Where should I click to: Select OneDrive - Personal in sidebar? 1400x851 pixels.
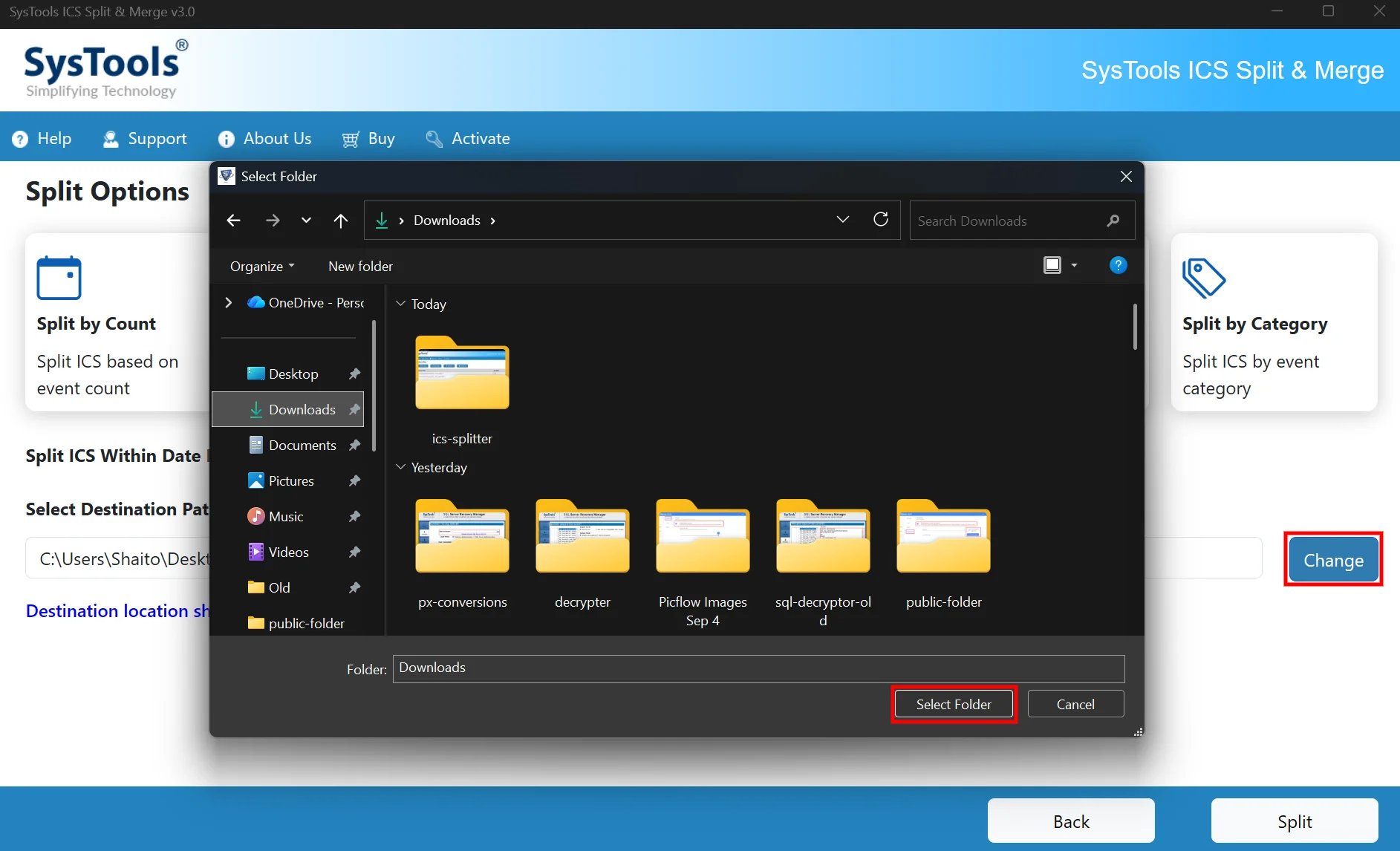click(306, 302)
